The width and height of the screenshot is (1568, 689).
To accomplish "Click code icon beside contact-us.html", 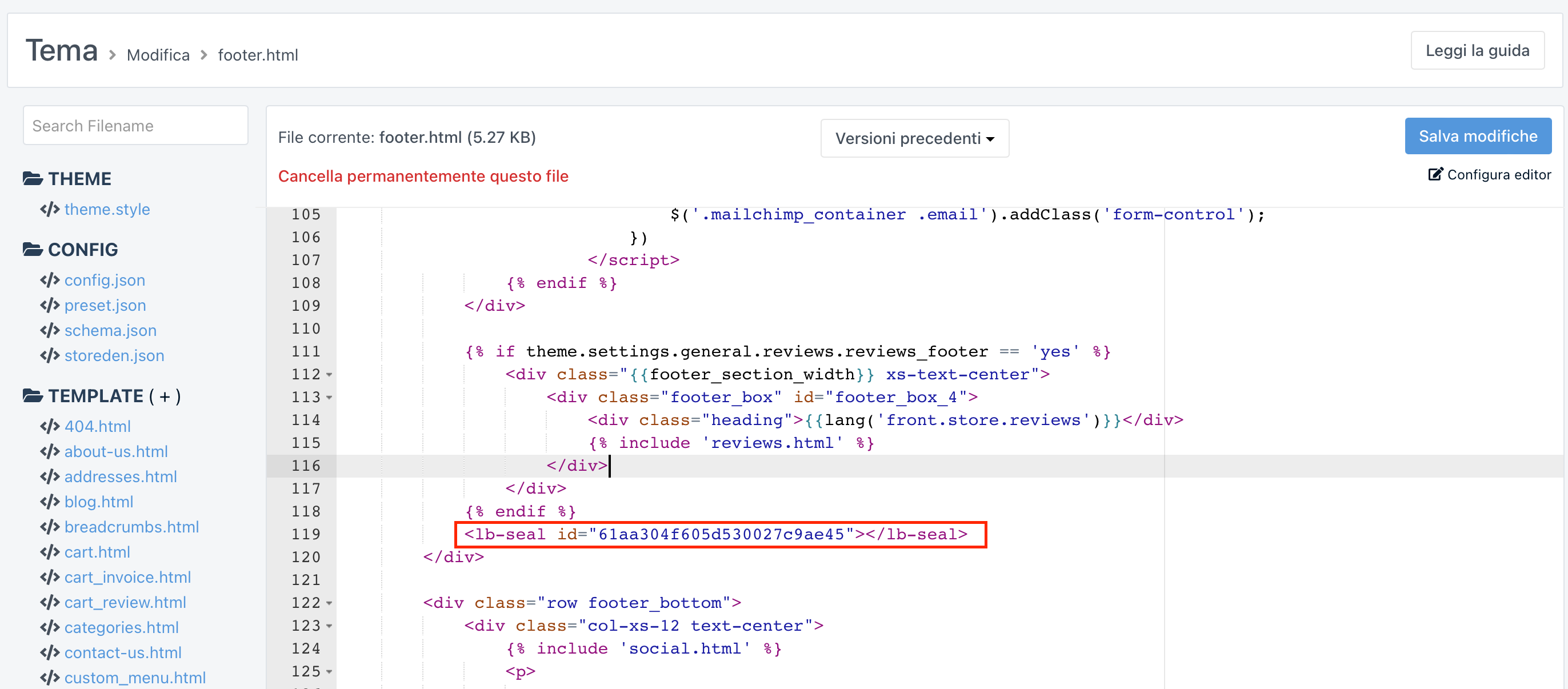I will click(50, 652).
